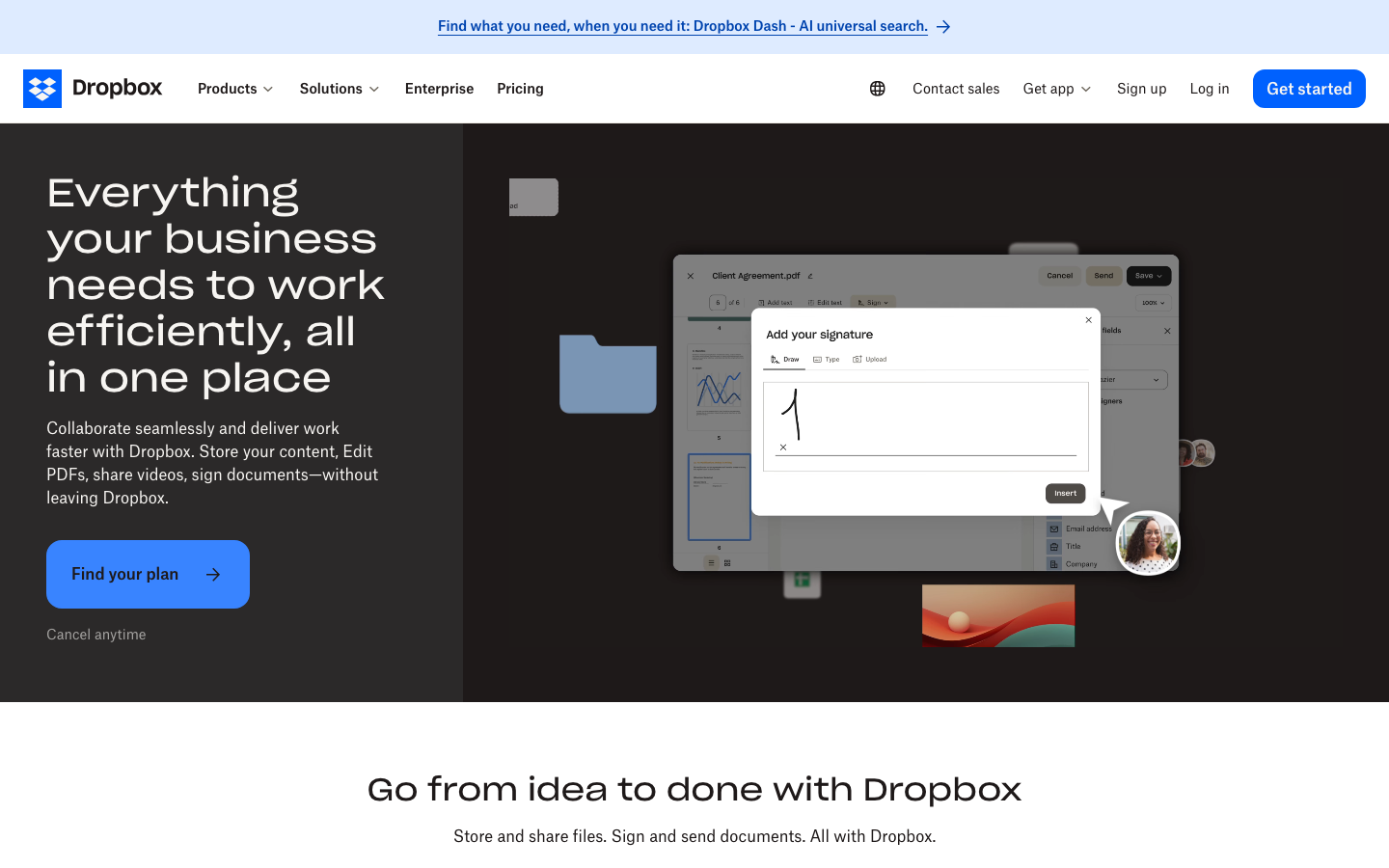Select the Type signature tab
Image resolution: width=1389 pixels, height=868 pixels.
(x=826, y=360)
